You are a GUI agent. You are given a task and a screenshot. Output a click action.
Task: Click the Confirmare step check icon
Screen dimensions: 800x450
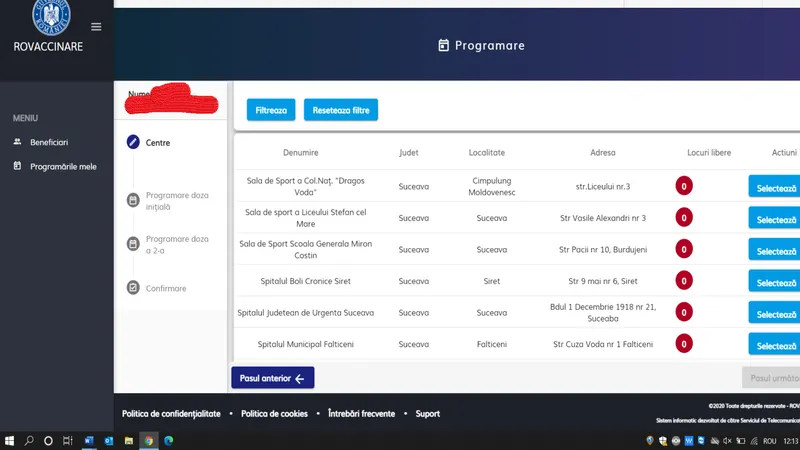pos(133,288)
